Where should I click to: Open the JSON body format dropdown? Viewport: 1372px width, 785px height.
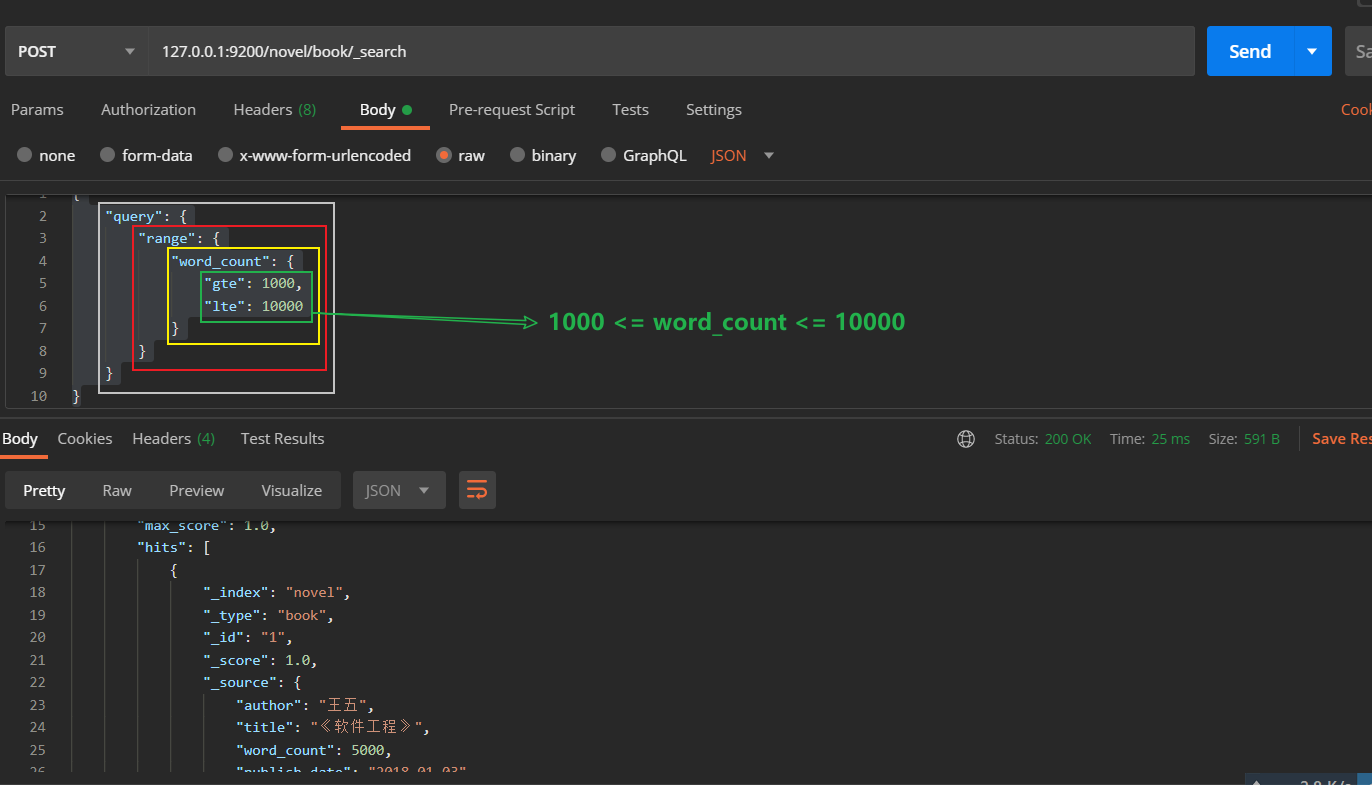click(x=743, y=155)
